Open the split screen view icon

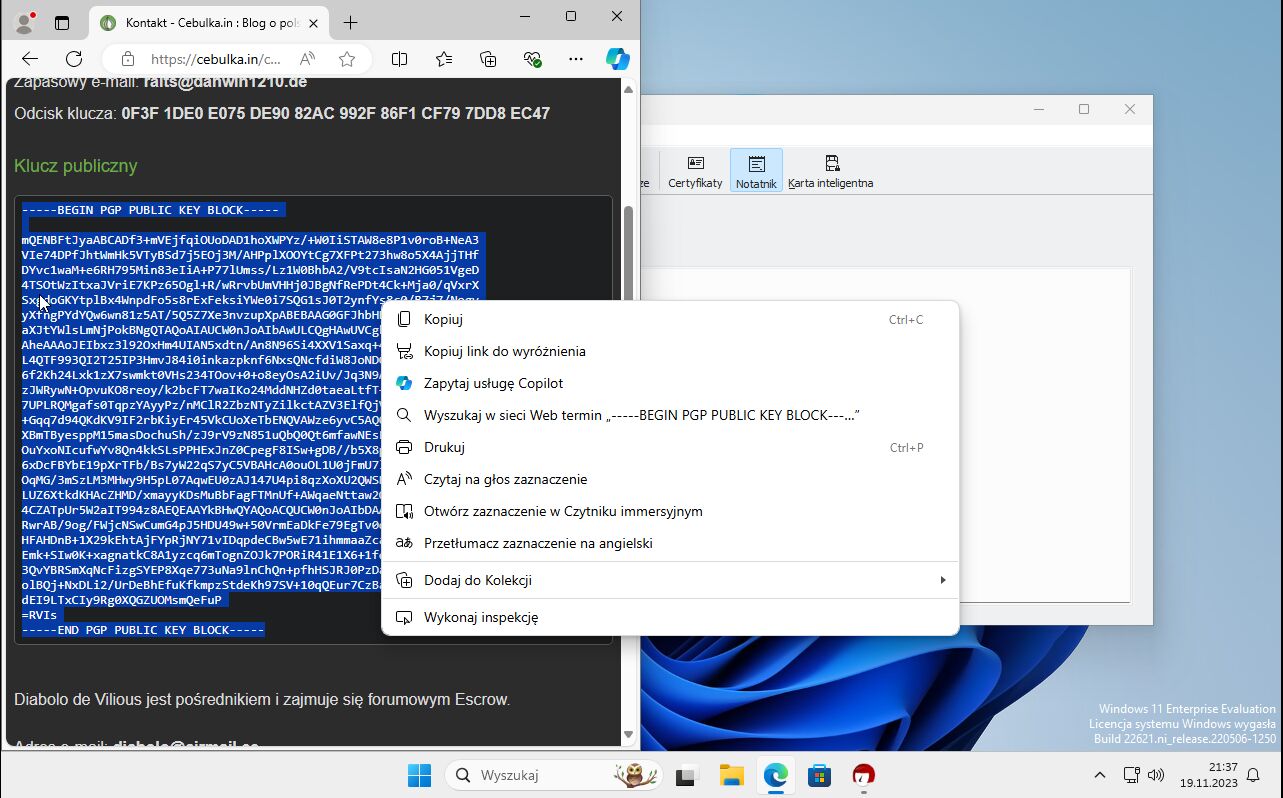[400, 59]
